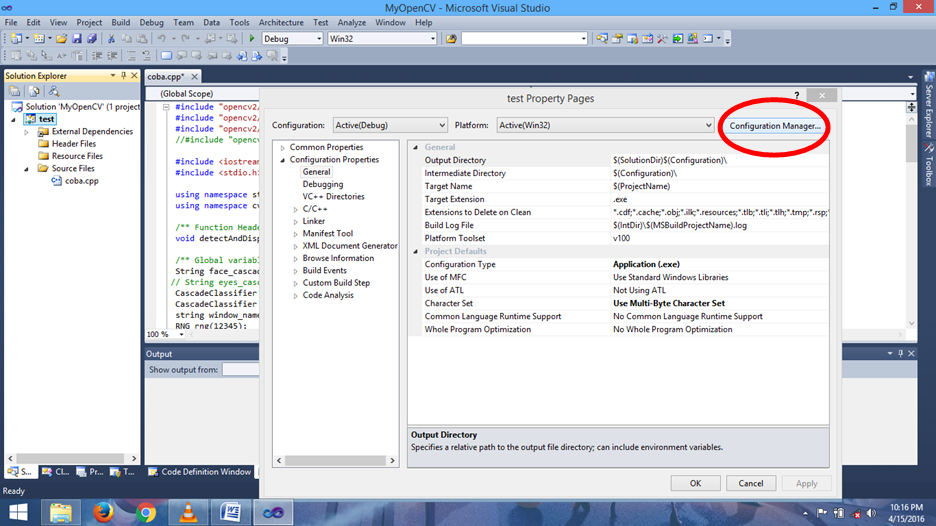
Task: Click the Open File folder icon
Action: click(x=61, y=39)
